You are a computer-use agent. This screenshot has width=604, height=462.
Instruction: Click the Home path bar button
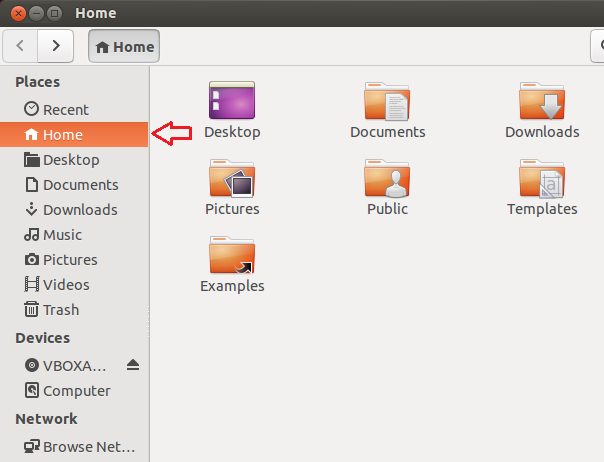(x=124, y=46)
